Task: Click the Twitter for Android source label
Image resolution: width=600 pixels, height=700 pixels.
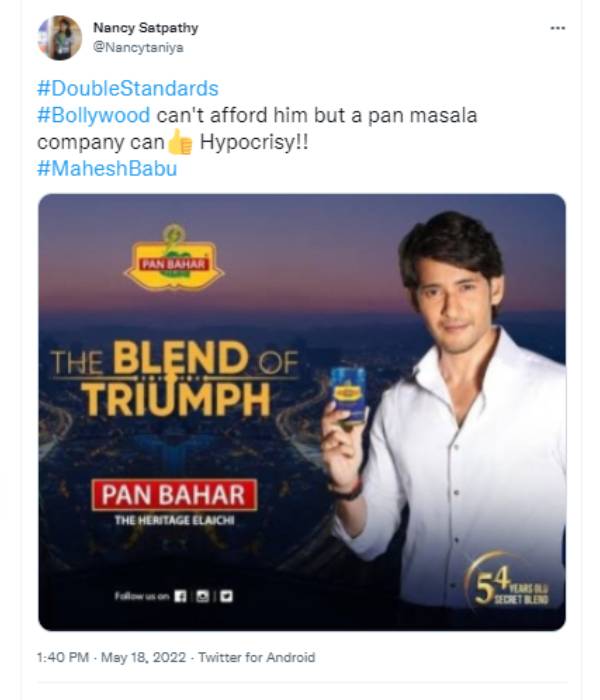Action: click(x=257, y=657)
